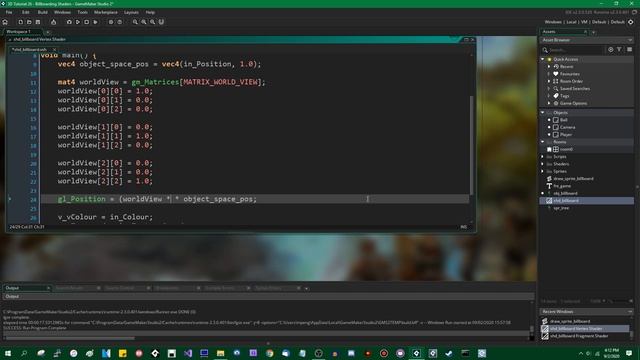Expand the Recent tree node
Screen dimensions: 640x360
(x=549, y=67)
